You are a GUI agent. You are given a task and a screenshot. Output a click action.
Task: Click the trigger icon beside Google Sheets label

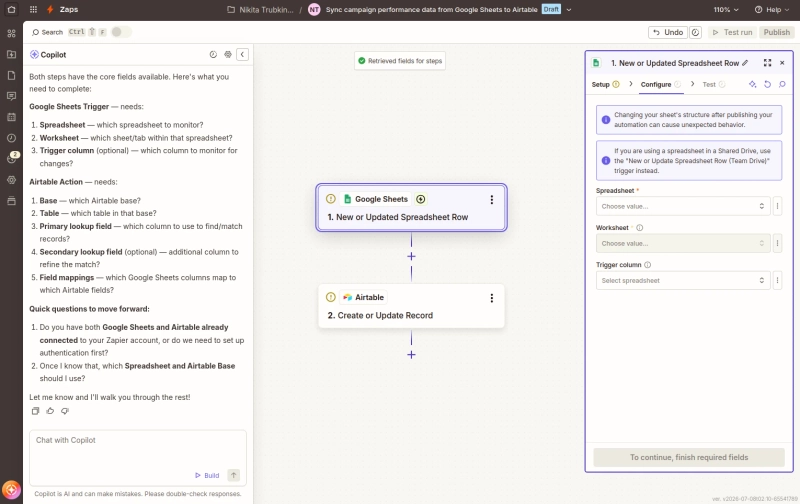[420, 199]
